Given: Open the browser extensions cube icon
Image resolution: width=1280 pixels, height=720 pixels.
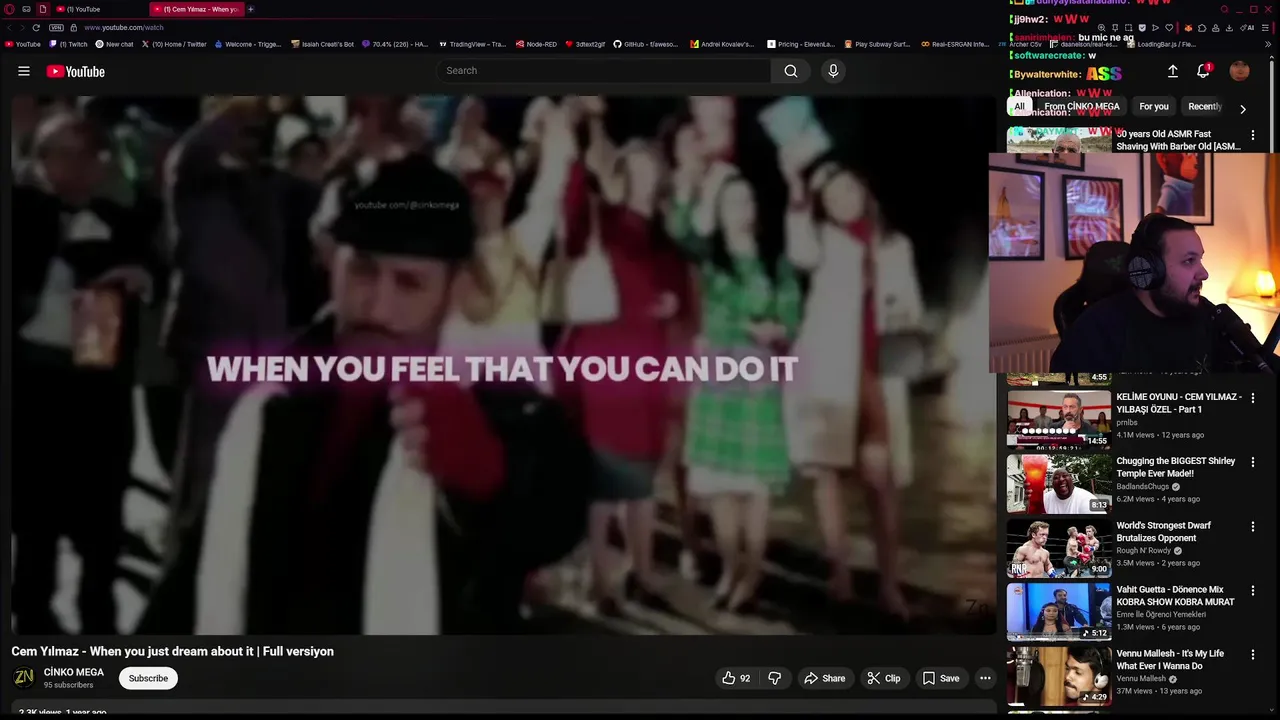Looking at the screenshot, I should (1202, 27).
